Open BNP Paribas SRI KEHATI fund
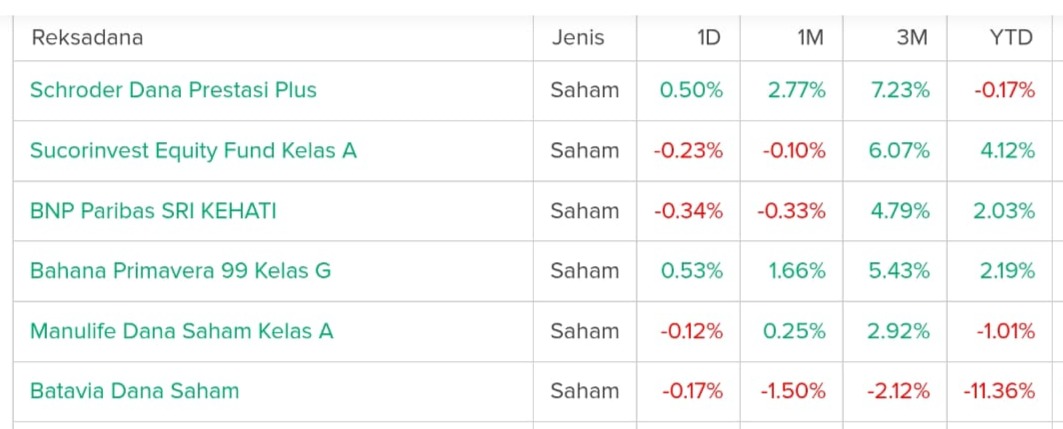Image resolution: width=1063 pixels, height=429 pixels. [153, 211]
